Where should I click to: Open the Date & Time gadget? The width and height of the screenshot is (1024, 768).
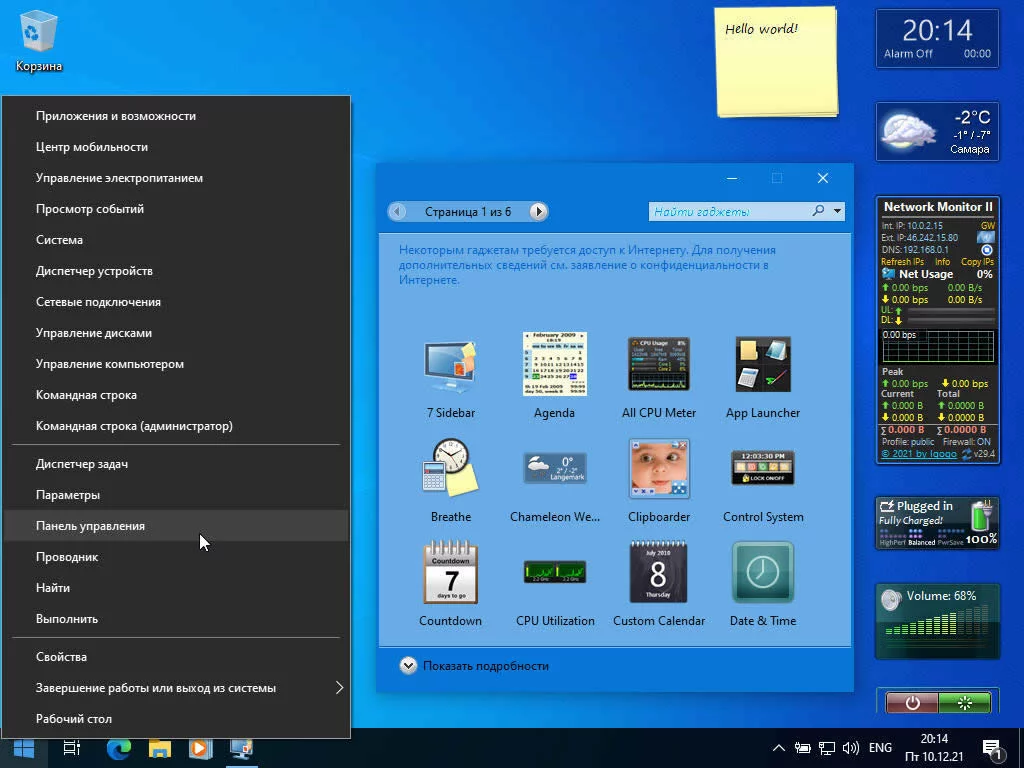tap(763, 573)
